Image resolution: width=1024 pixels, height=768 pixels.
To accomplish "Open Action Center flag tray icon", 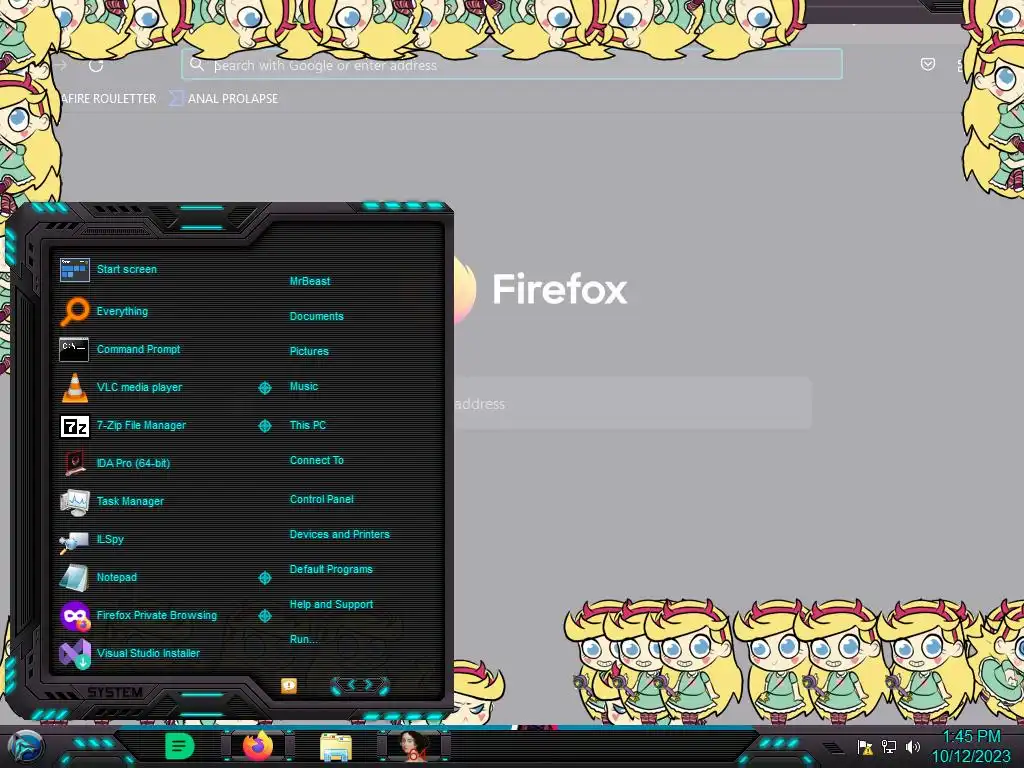I will coord(865,747).
